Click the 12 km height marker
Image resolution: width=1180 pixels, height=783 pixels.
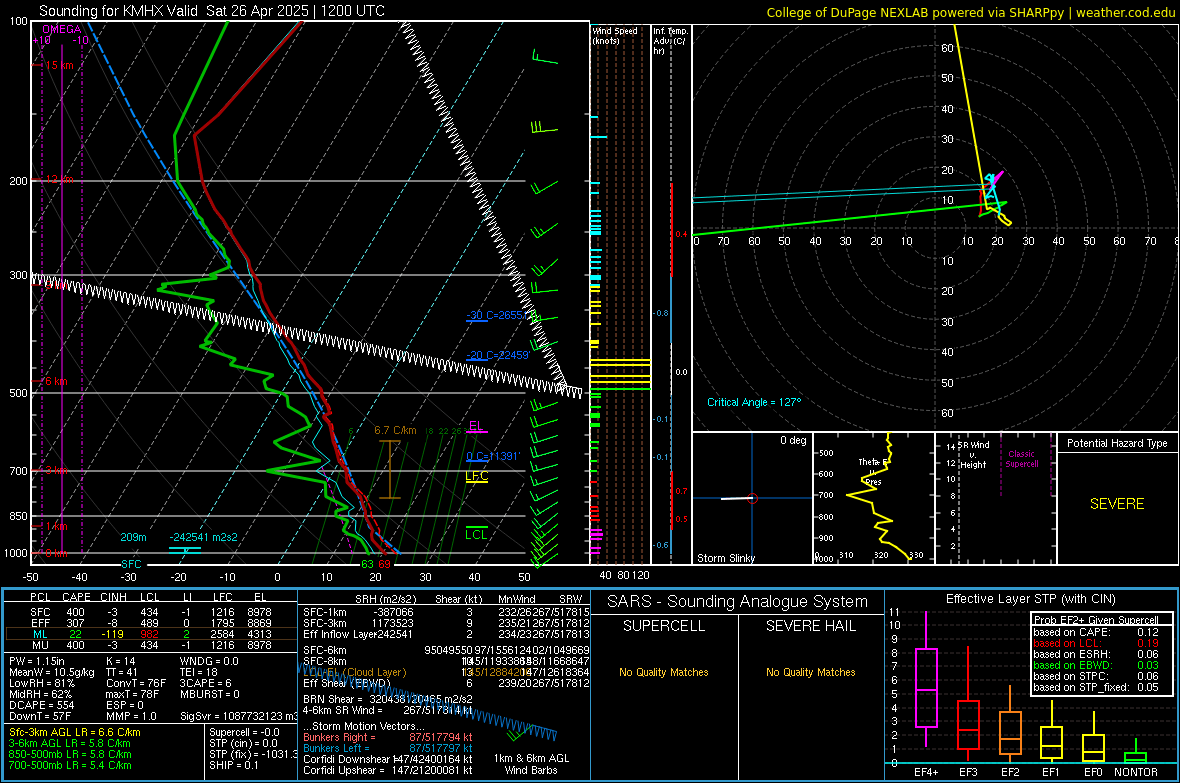click(x=59, y=179)
